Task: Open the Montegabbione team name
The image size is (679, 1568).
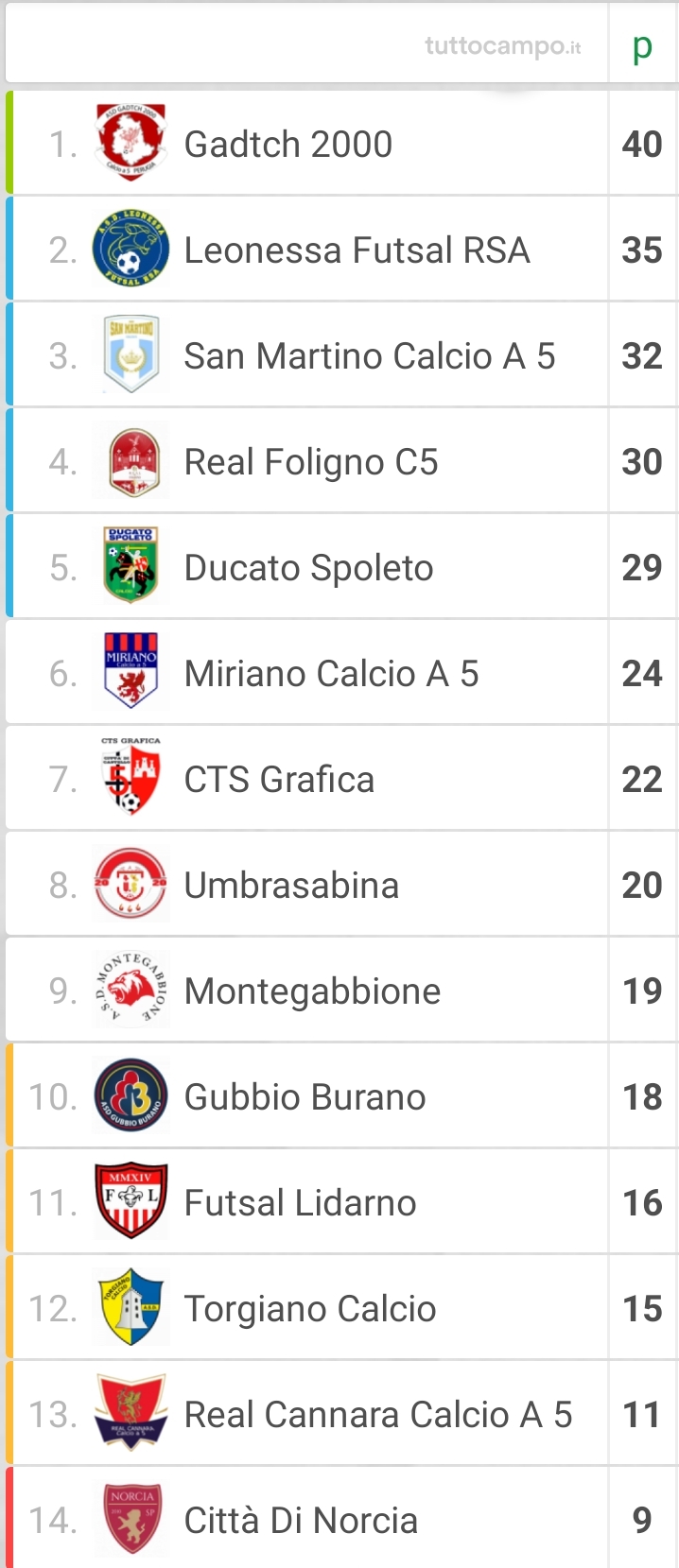Action: (x=313, y=991)
